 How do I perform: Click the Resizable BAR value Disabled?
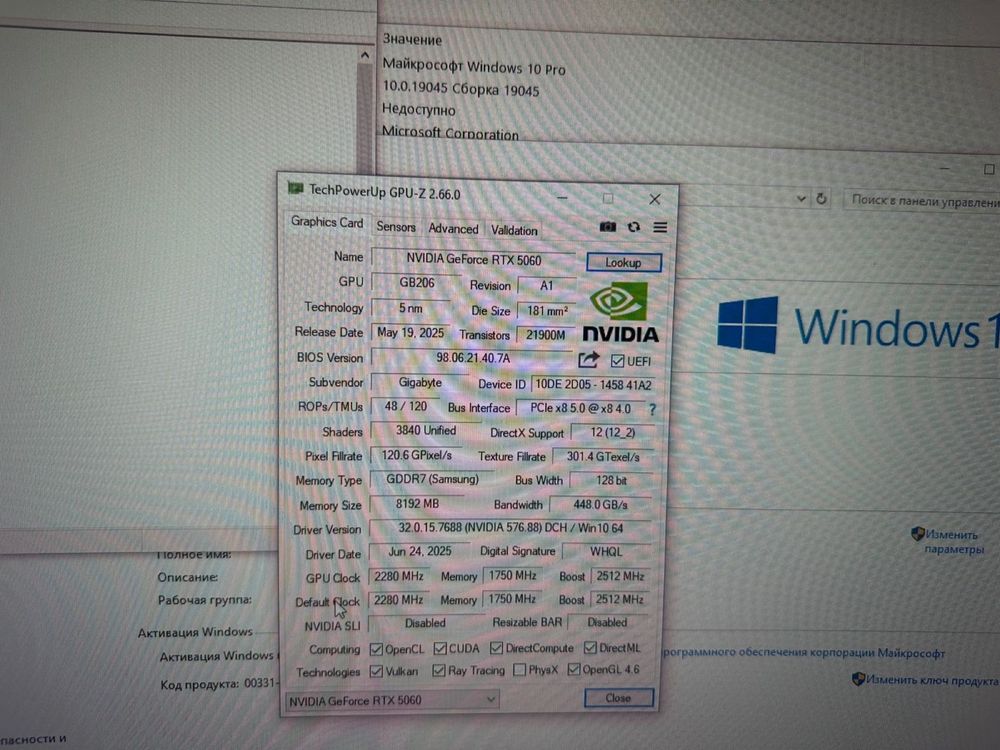coord(607,622)
